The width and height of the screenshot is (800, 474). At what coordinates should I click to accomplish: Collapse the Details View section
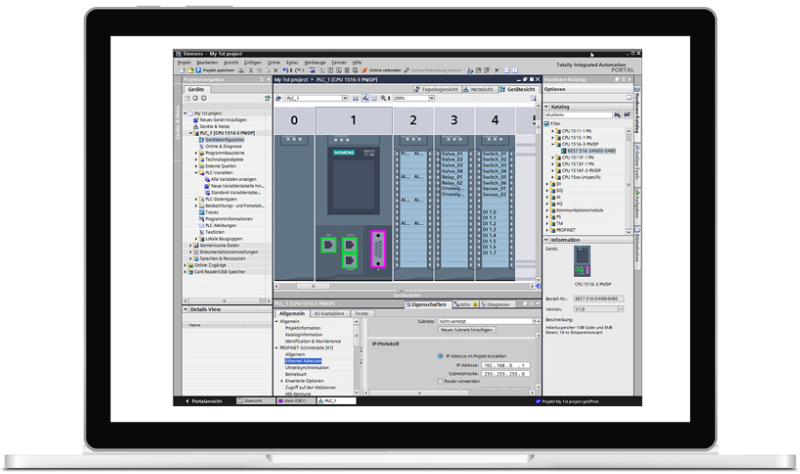[x=186, y=309]
